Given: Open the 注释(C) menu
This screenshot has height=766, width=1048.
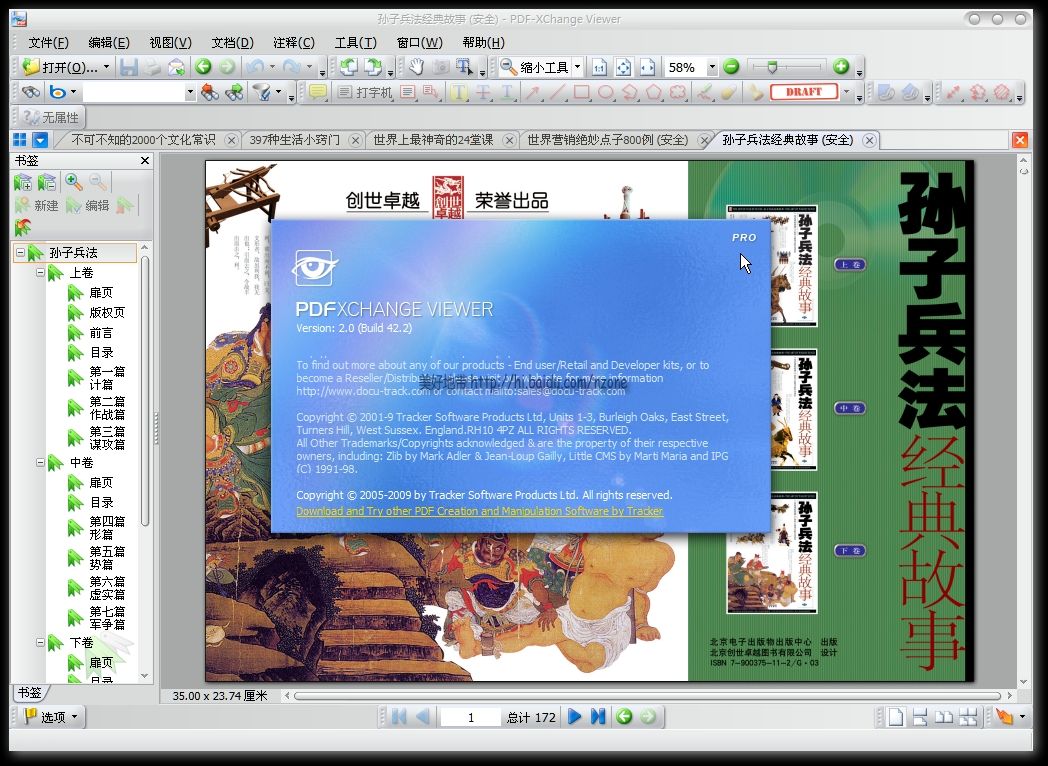Looking at the screenshot, I should tap(293, 43).
